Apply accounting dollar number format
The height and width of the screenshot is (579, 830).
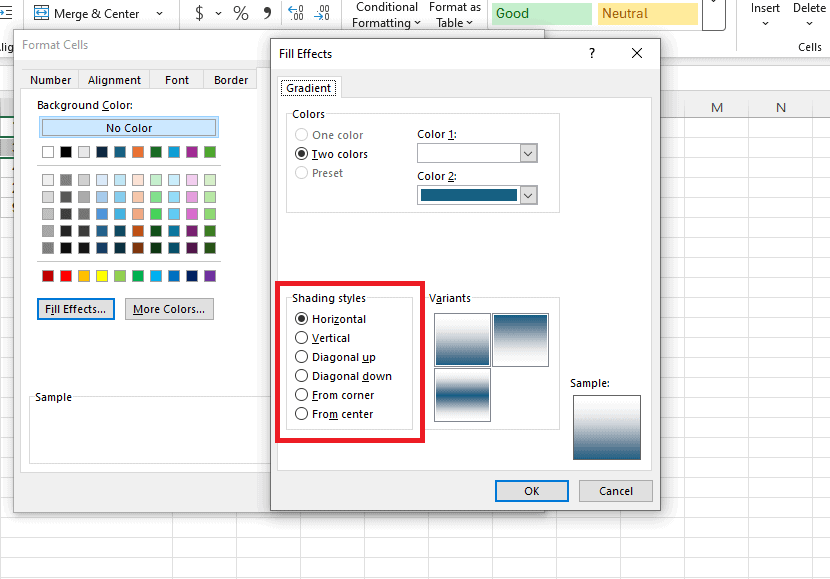199,13
